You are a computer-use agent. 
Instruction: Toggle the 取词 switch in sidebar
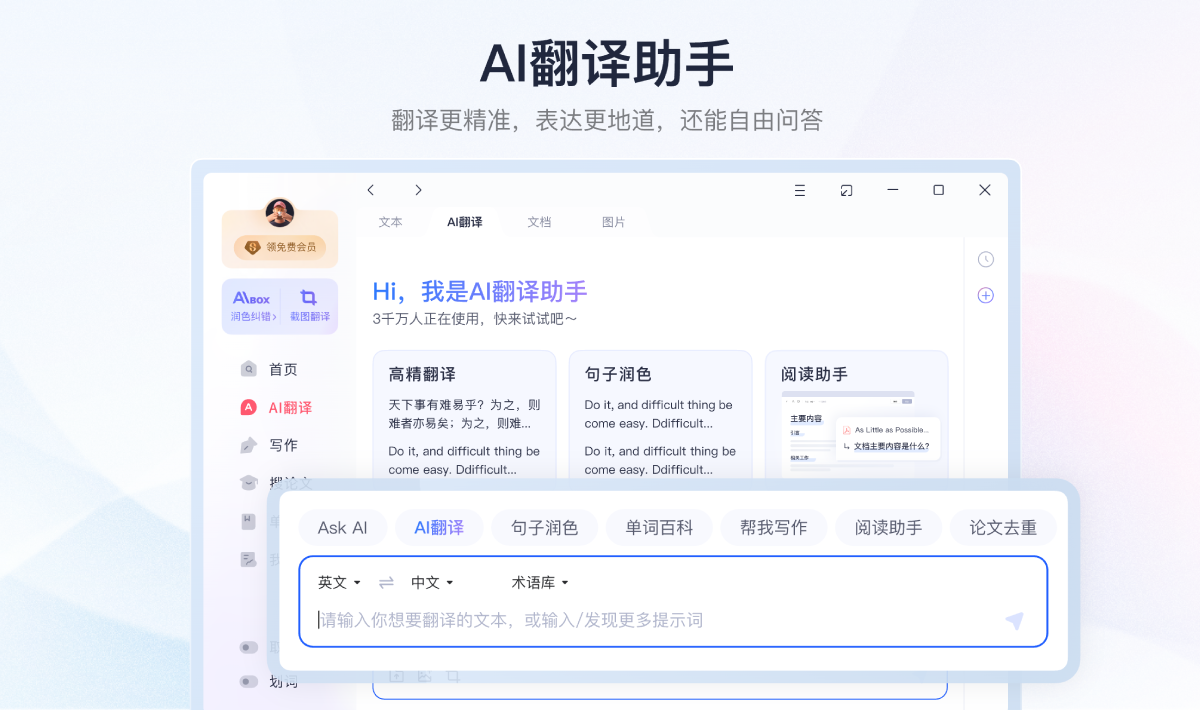point(248,647)
